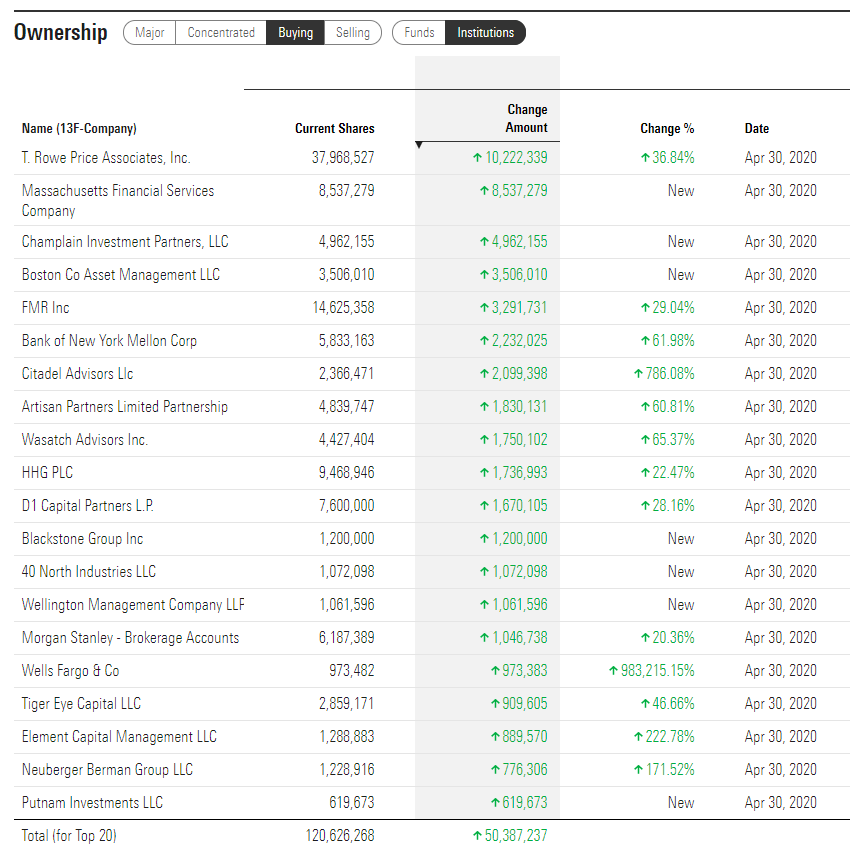The width and height of the screenshot is (864, 845).
Task: Select Putnam Investments' 619,673 current shares
Action: (x=352, y=803)
